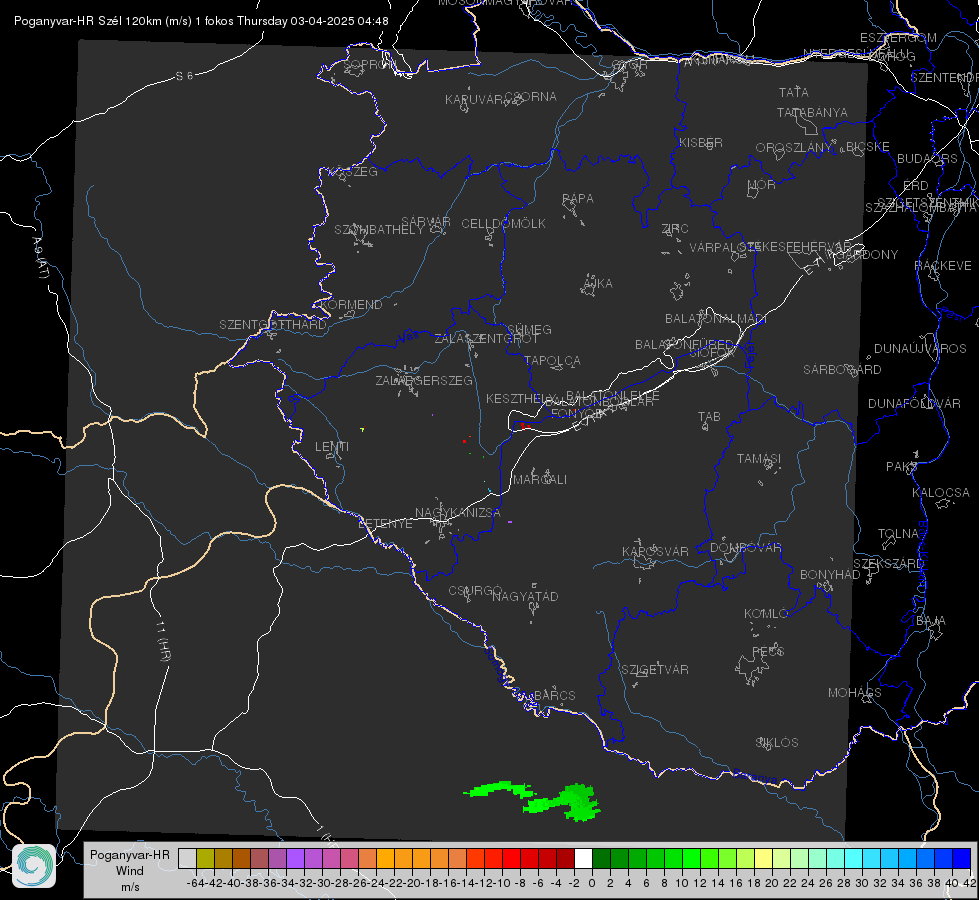Viewport: 979px width, 900px height.
Task: Select the AJKA city label
Action: pyautogui.click(x=598, y=284)
